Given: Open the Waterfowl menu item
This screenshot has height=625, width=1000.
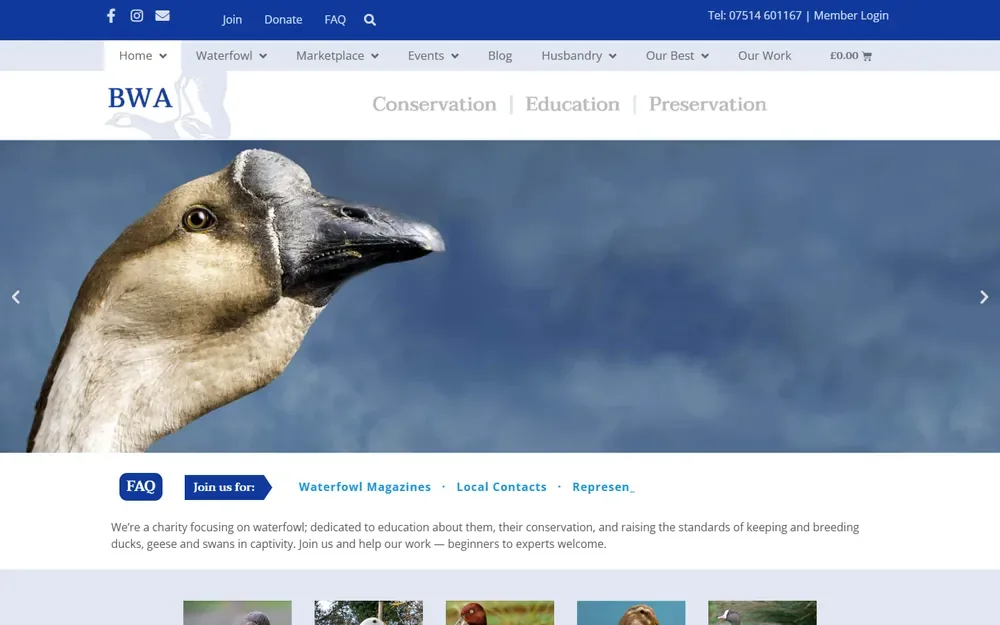Looking at the screenshot, I should tap(224, 55).
